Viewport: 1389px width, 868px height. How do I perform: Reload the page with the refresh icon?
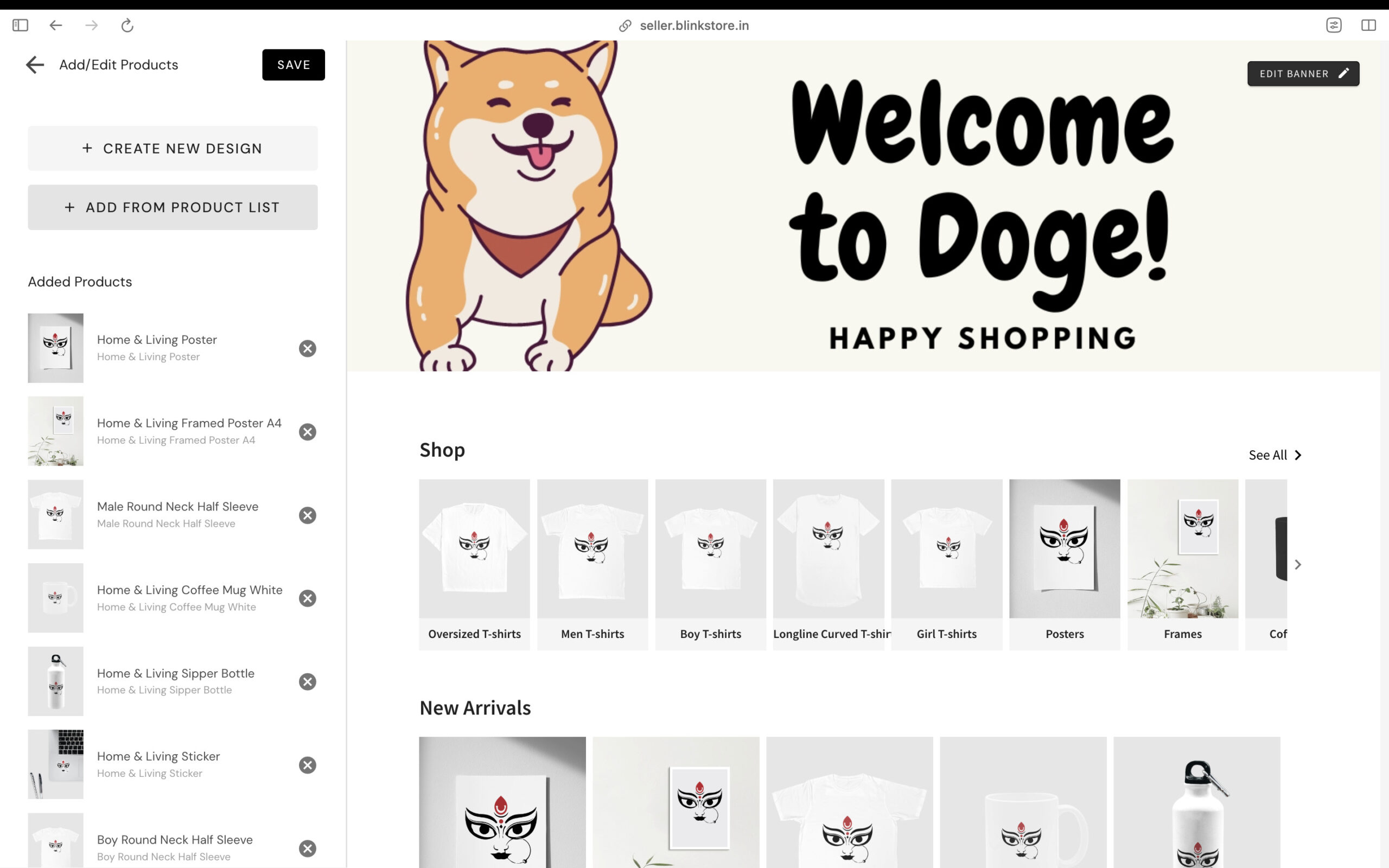pos(128,25)
